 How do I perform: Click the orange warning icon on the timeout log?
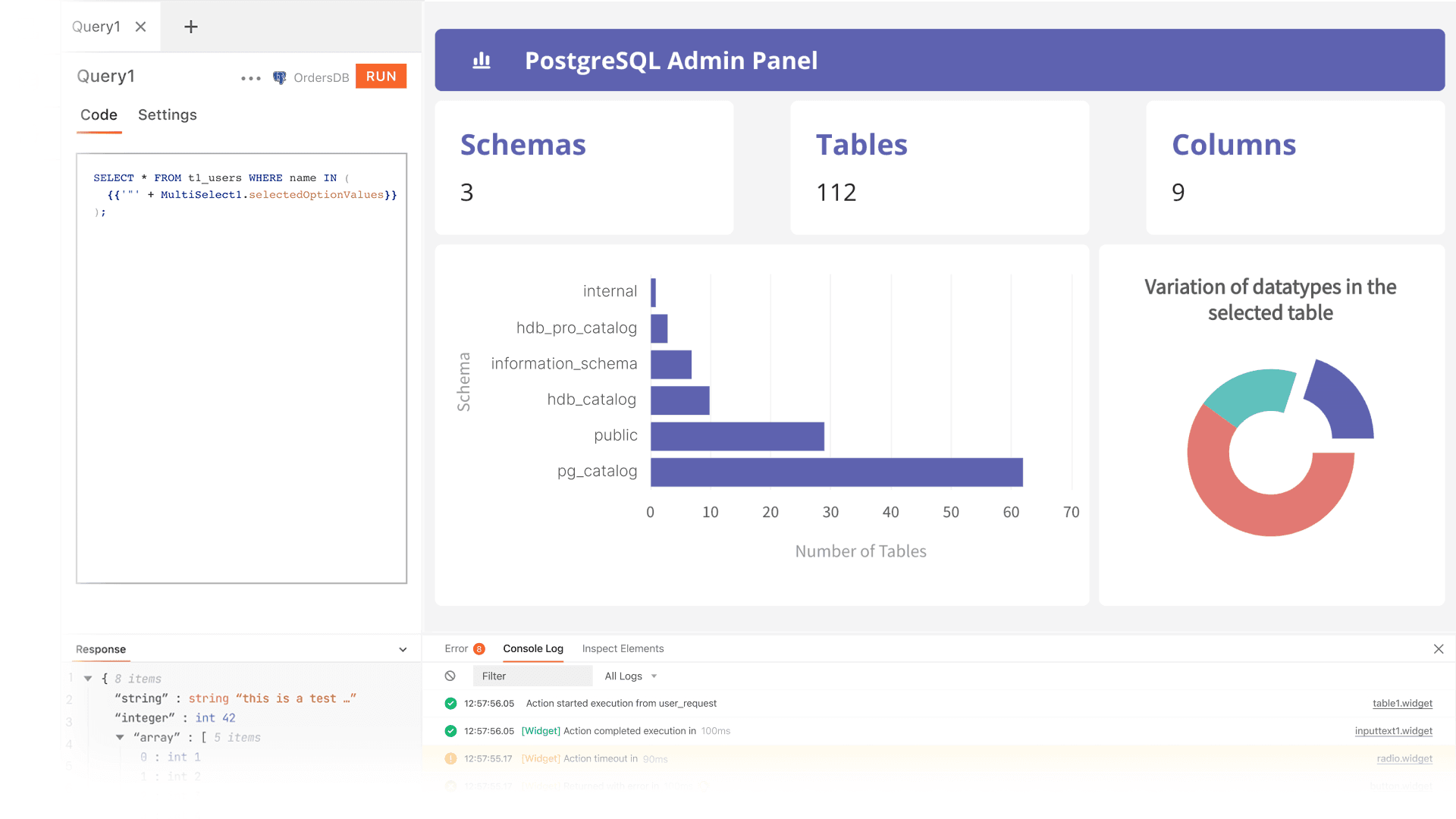(450, 758)
